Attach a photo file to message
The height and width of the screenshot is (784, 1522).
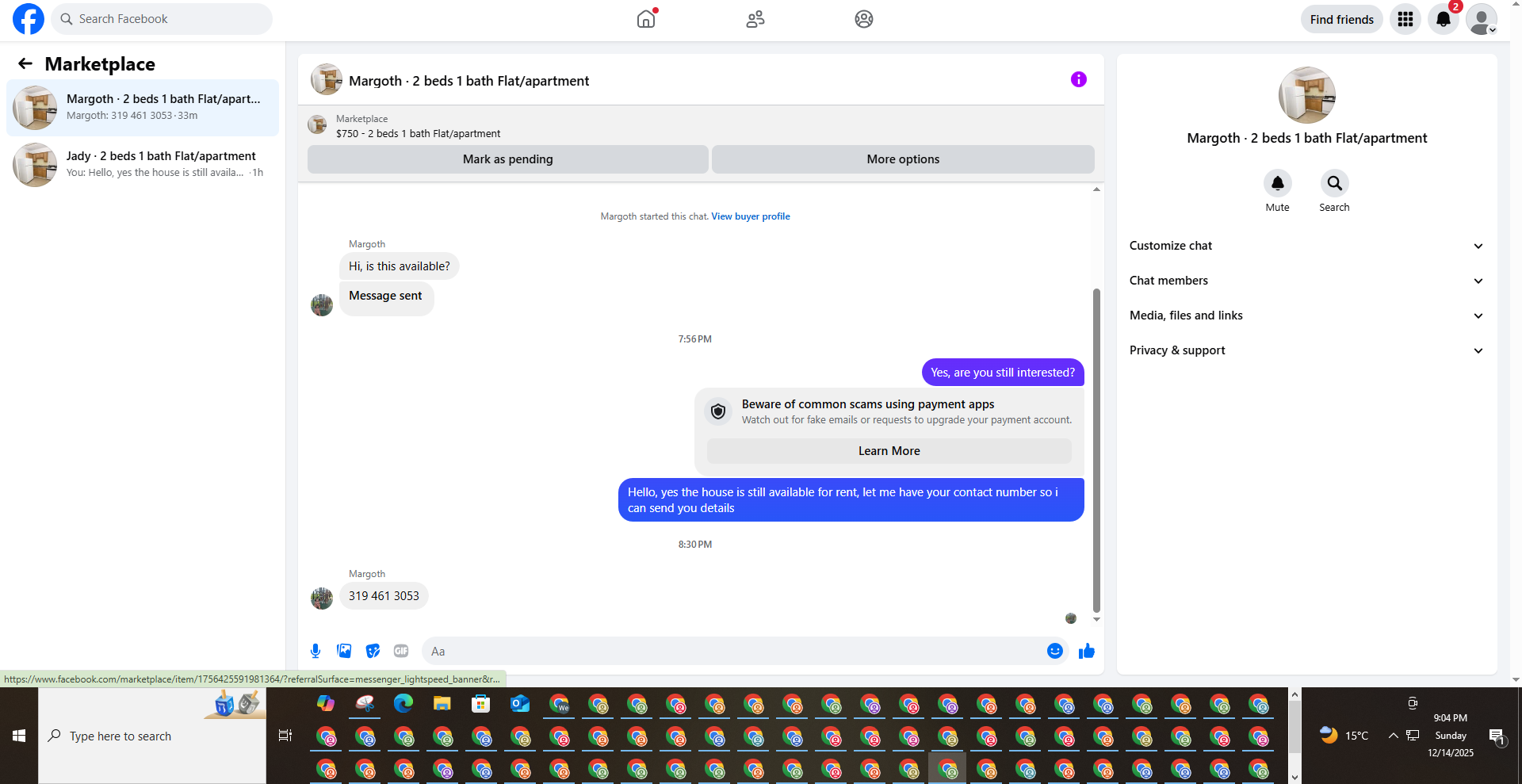click(344, 651)
